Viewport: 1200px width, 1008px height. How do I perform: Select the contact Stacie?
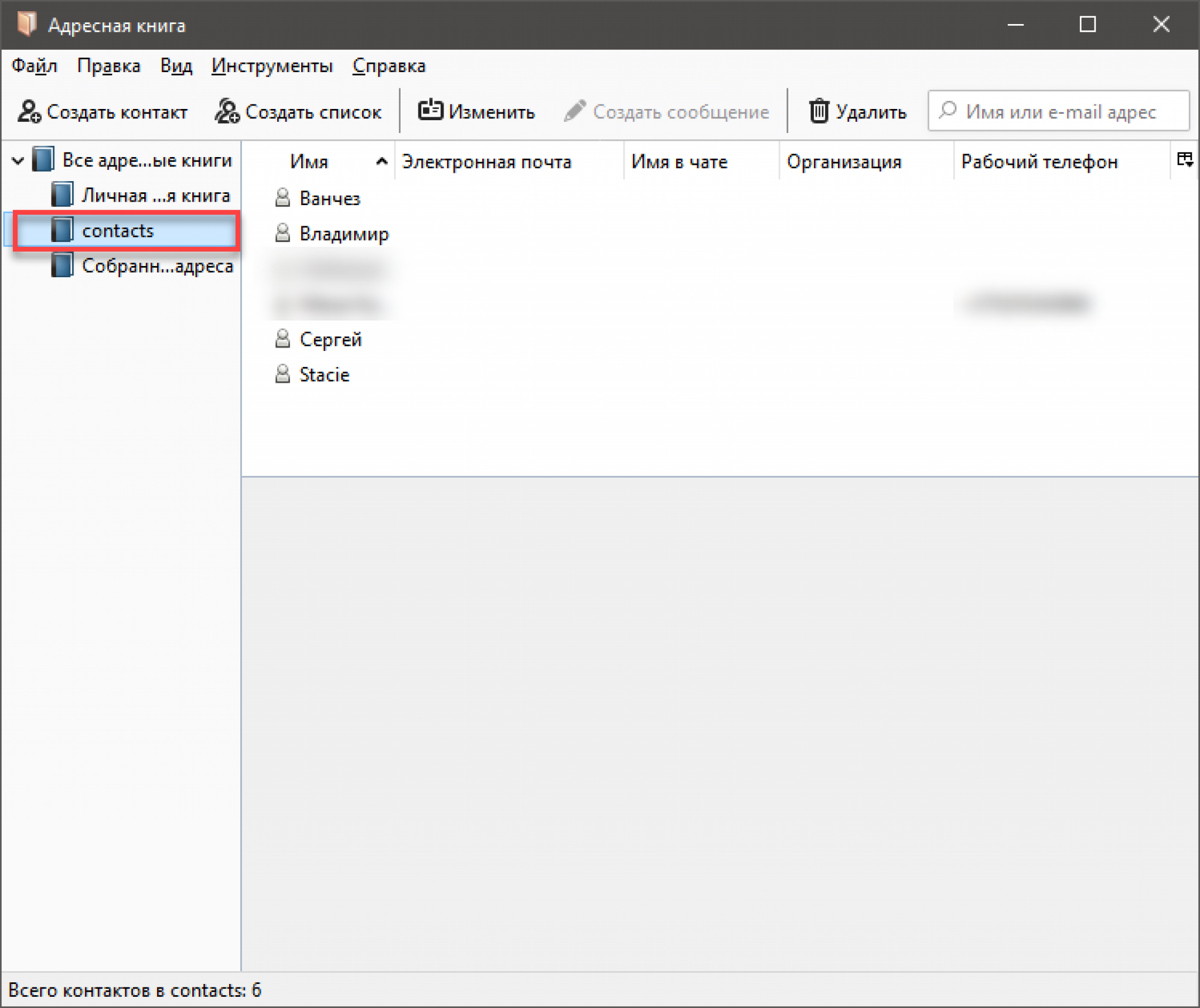[324, 374]
